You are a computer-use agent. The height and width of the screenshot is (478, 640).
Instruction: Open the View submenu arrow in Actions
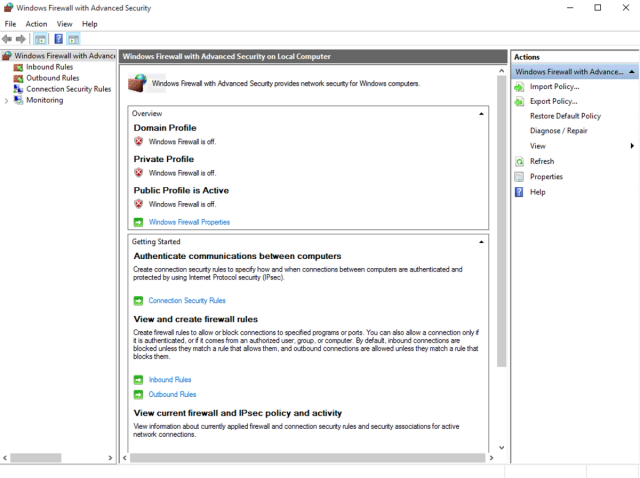click(x=632, y=146)
